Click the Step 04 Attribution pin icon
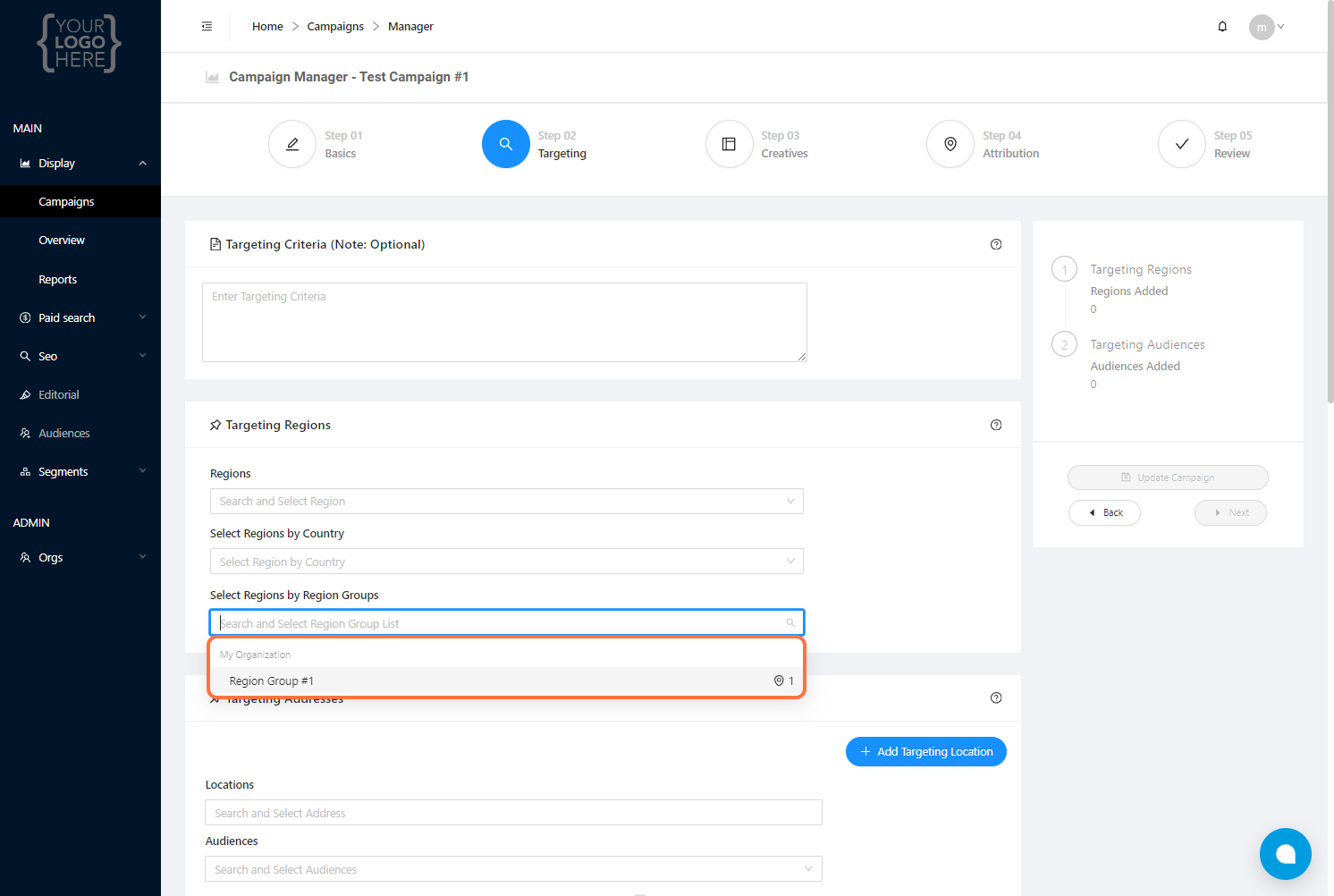Viewport: 1334px width, 896px height. coord(950,144)
